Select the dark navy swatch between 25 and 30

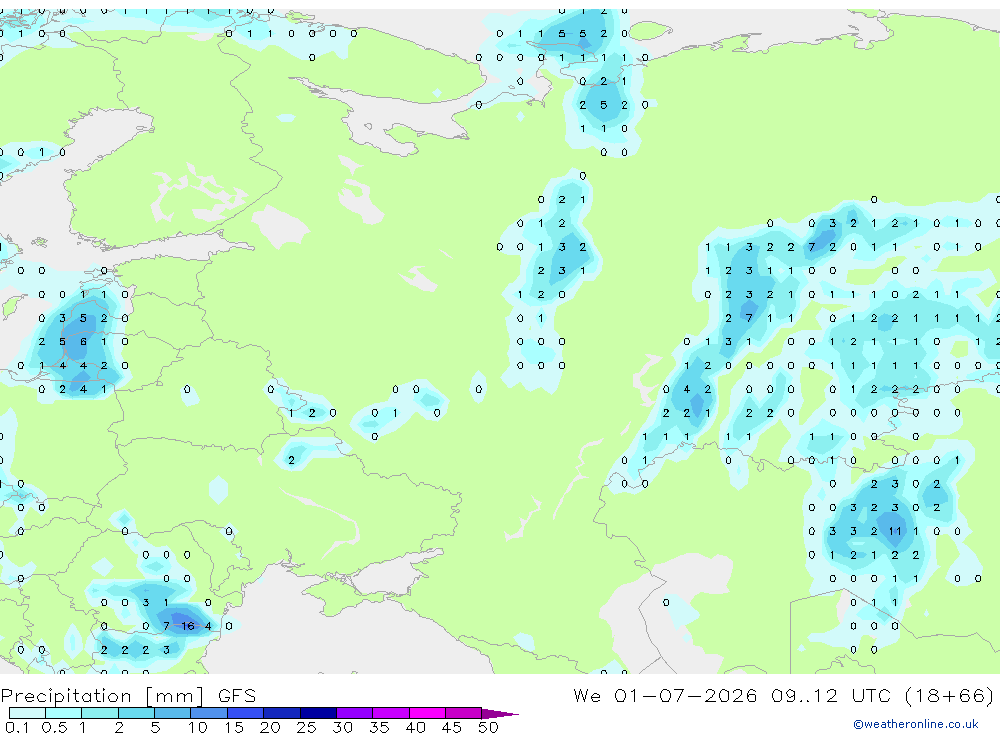(318, 713)
